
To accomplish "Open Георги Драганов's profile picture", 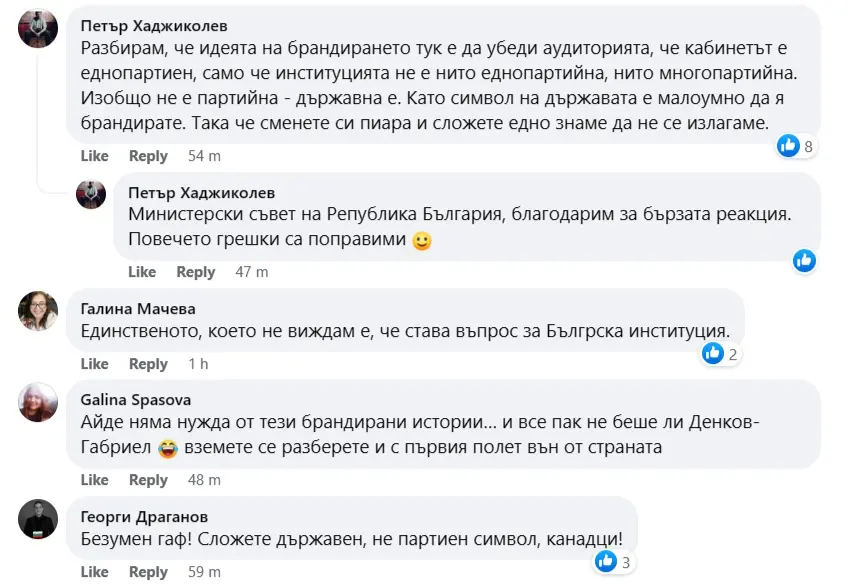I will pyautogui.click(x=38, y=518).
